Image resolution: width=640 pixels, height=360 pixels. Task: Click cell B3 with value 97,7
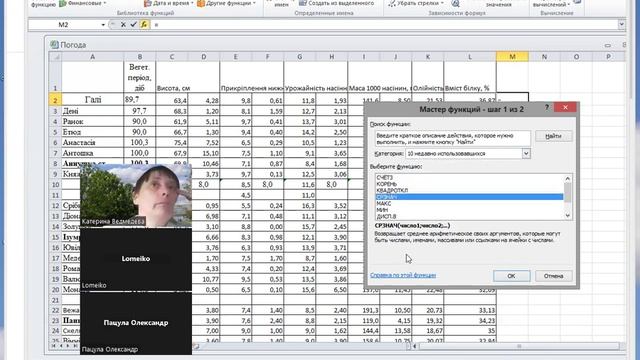[140, 111]
